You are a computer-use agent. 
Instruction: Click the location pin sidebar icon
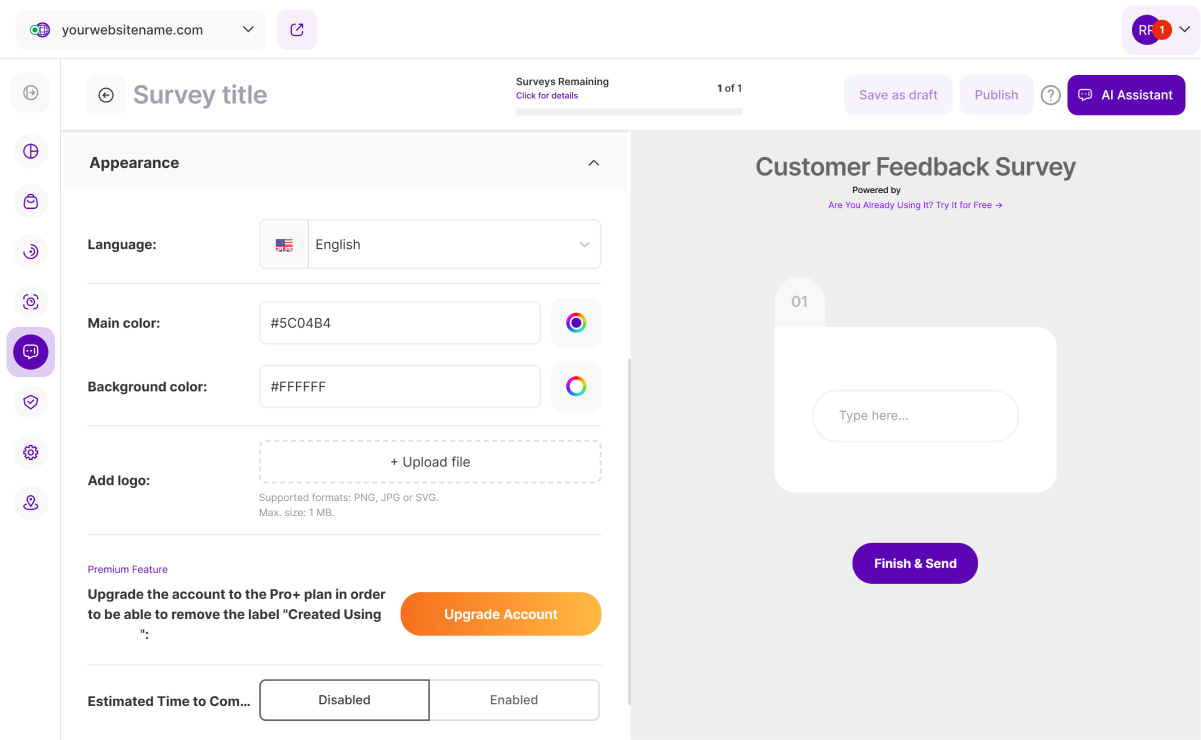pos(31,502)
